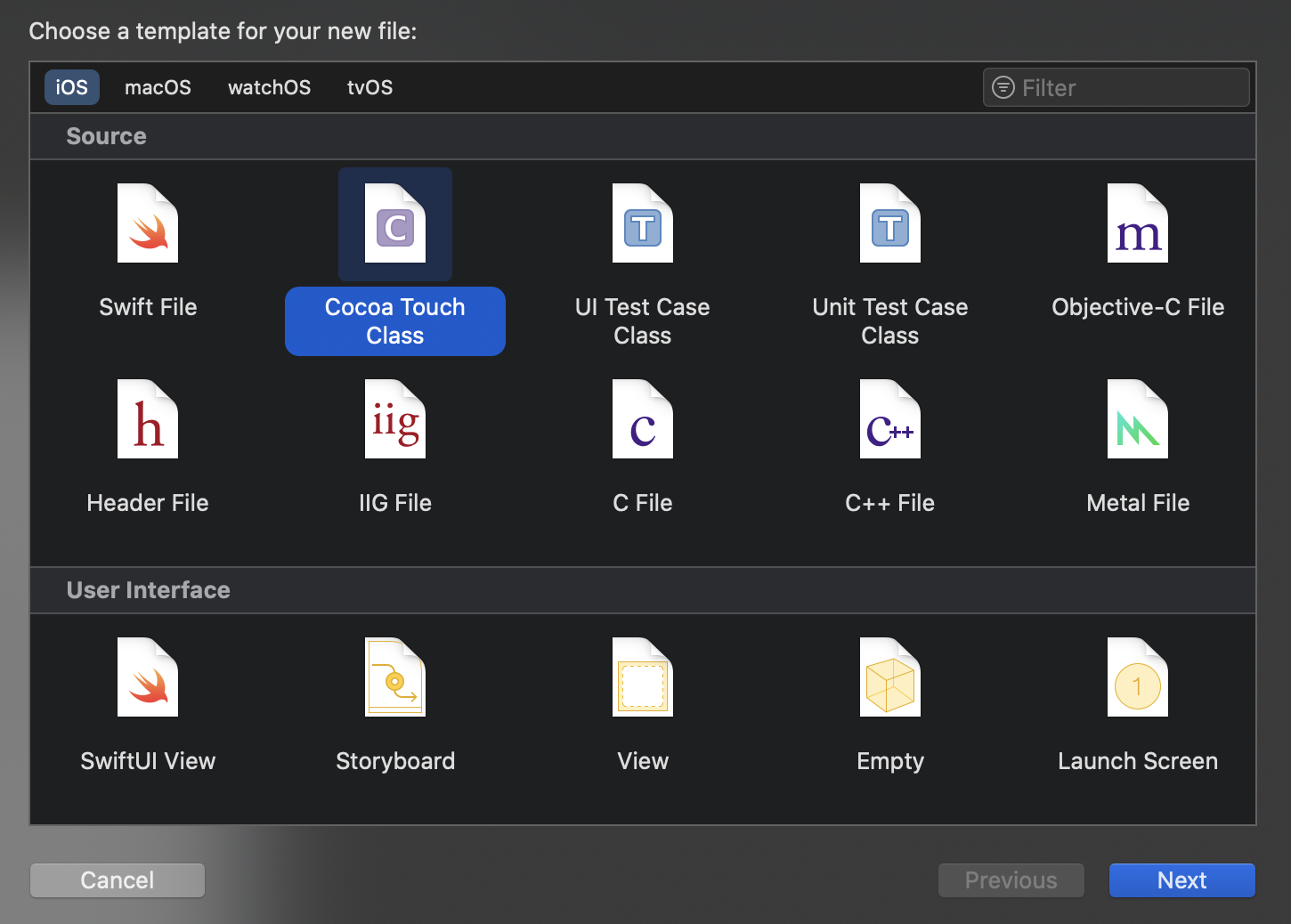
Task: Click the "Metal File" label
Action: pos(1138,503)
